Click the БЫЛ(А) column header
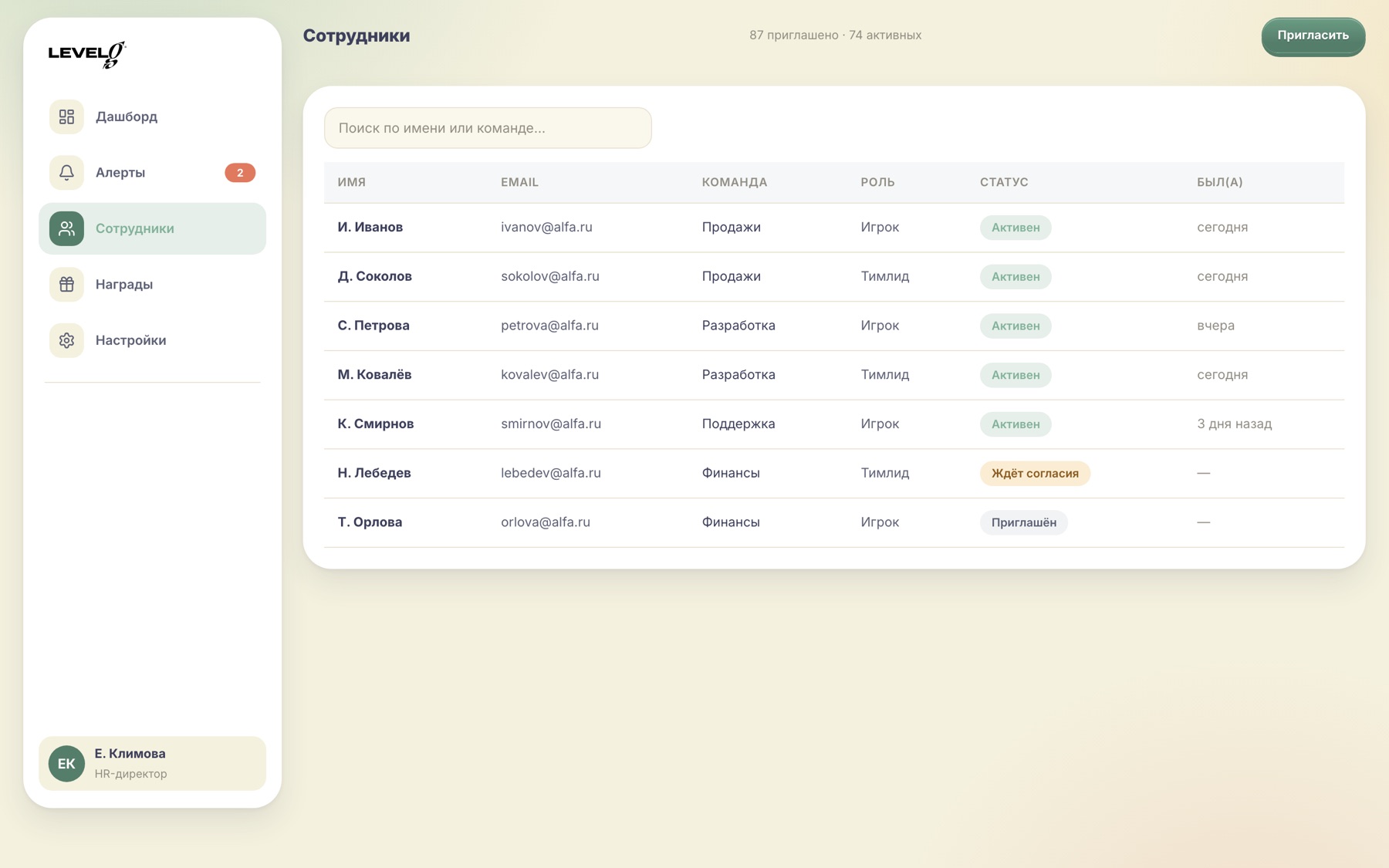This screenshot has width=1389, height=868. [1219, 182]
